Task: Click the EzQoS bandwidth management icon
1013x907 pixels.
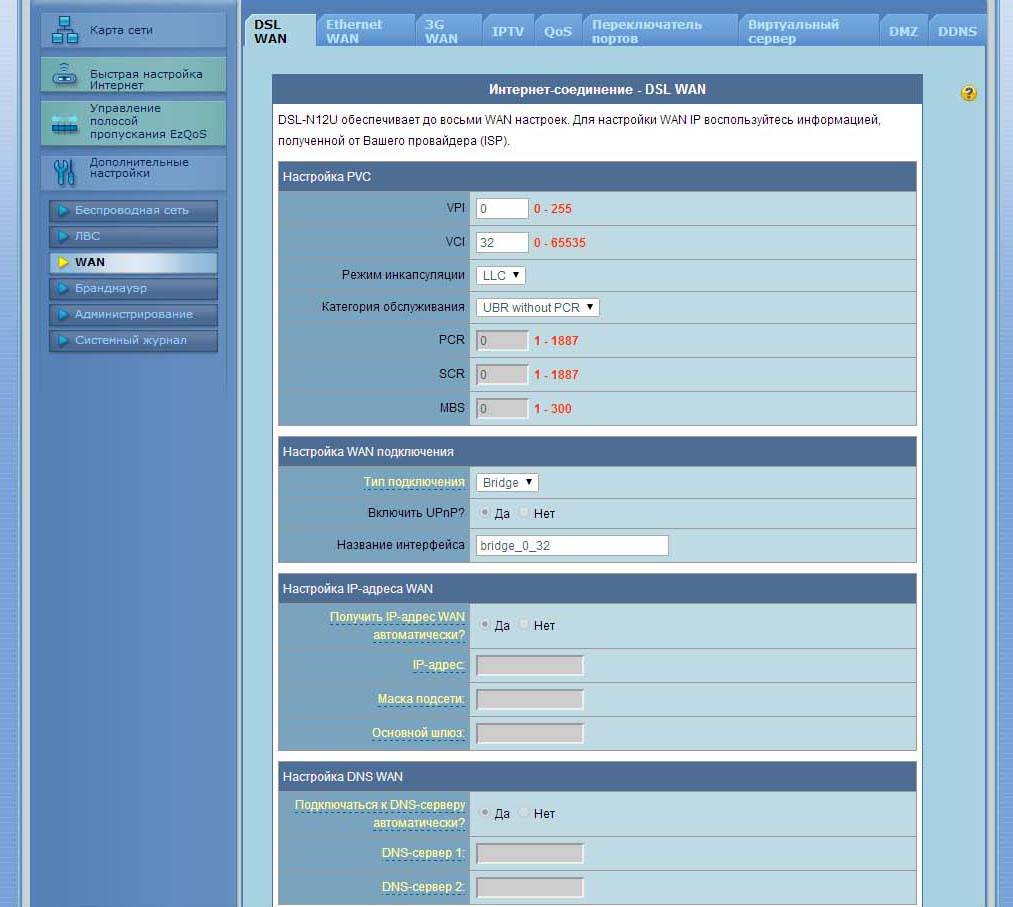Action: pyautogui.click(x=65, y=123)
